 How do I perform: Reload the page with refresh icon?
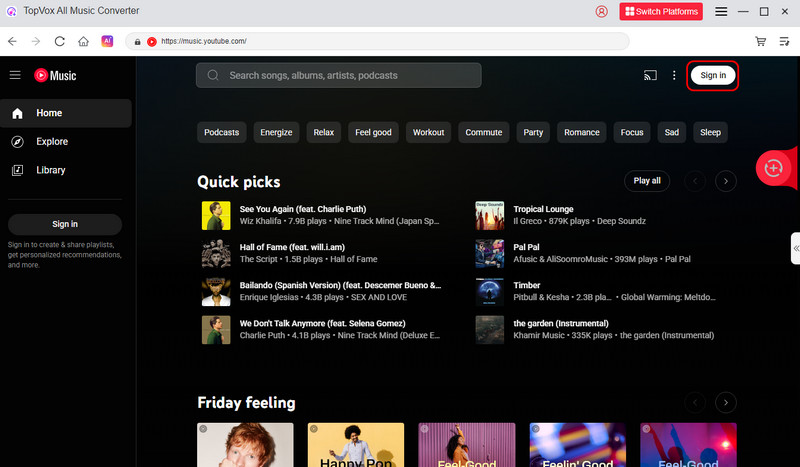(x=60, y=42)
